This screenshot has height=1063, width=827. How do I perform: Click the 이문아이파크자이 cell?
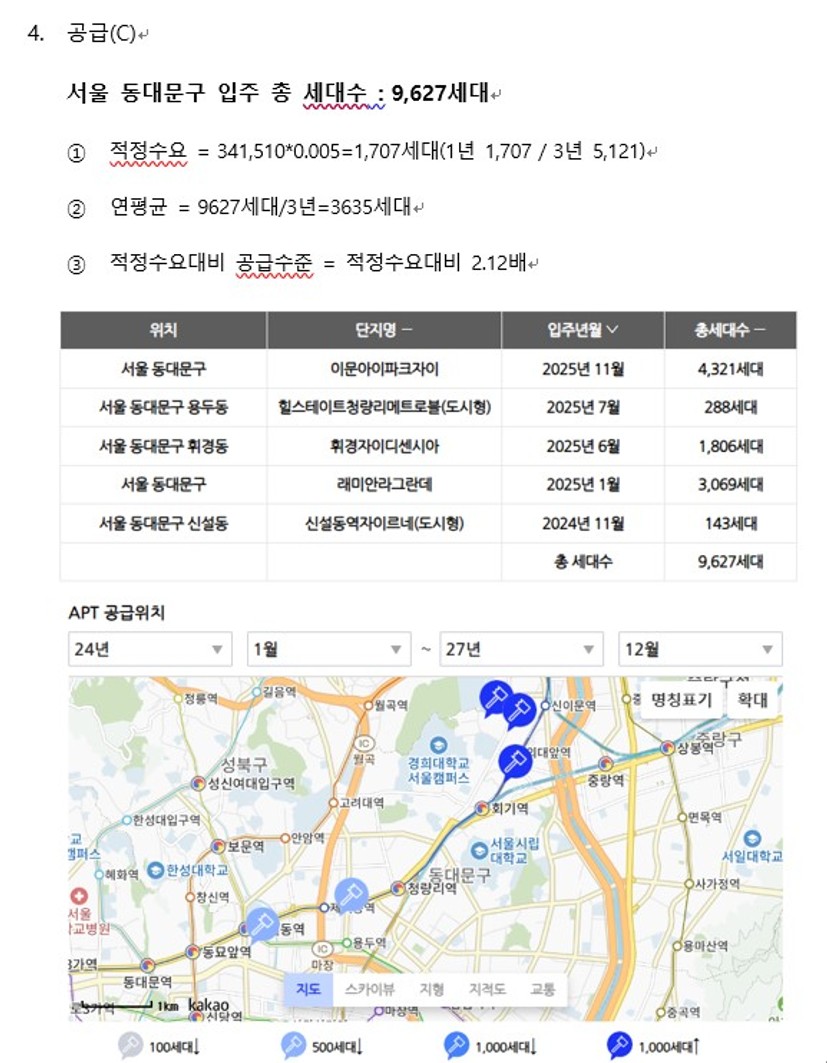[384, 369]
